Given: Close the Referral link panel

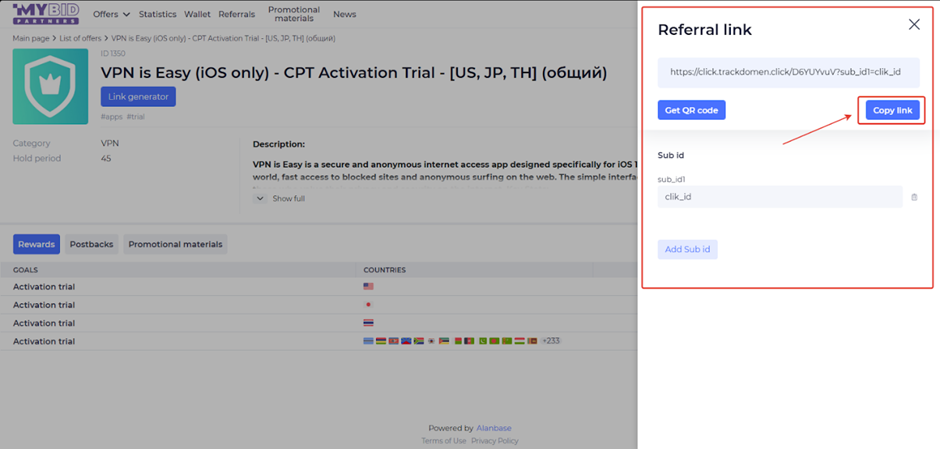Looking at the screenshot, I should coord(914,25).
